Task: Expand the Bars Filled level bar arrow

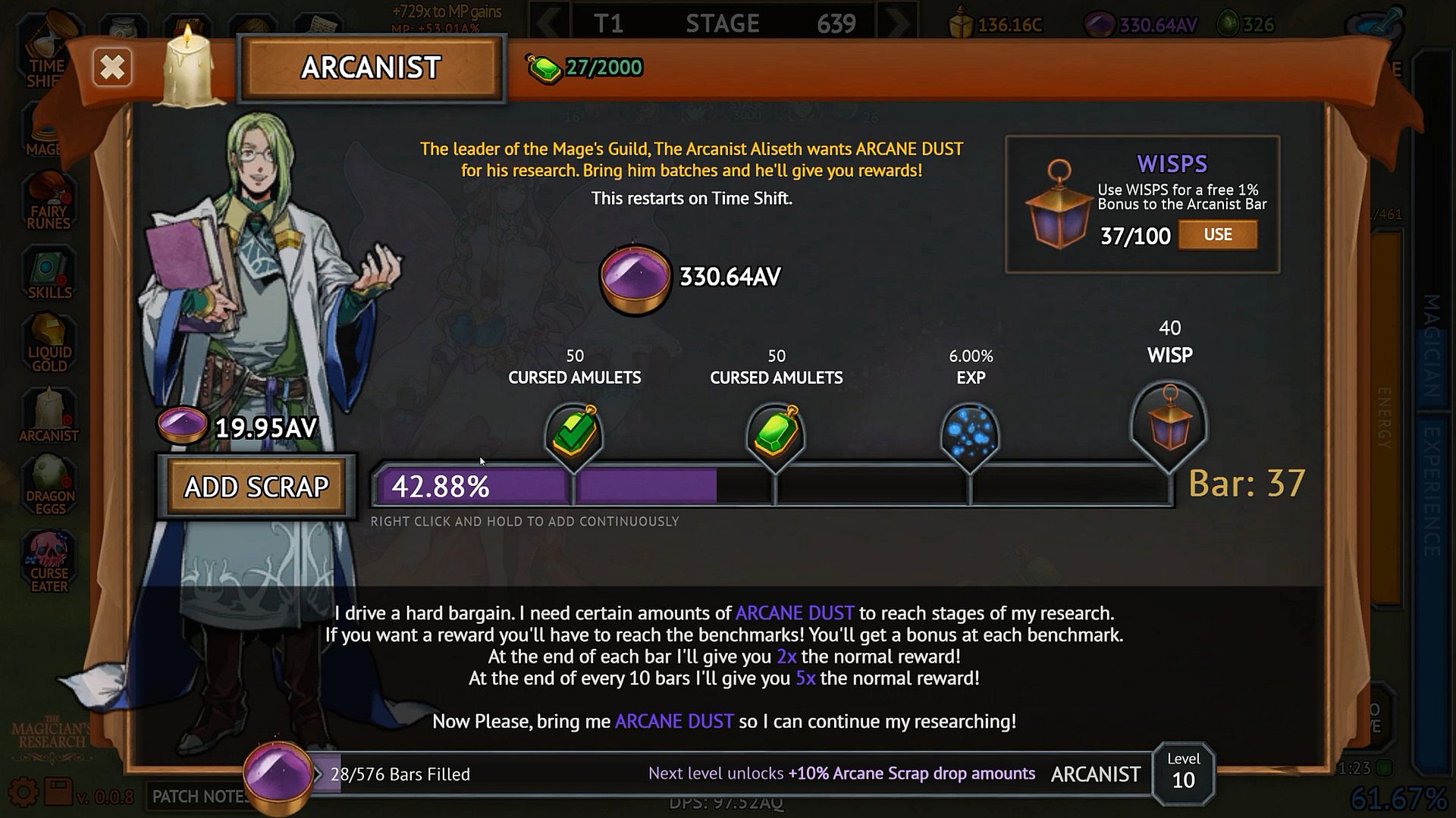Action: pos(318,774)
